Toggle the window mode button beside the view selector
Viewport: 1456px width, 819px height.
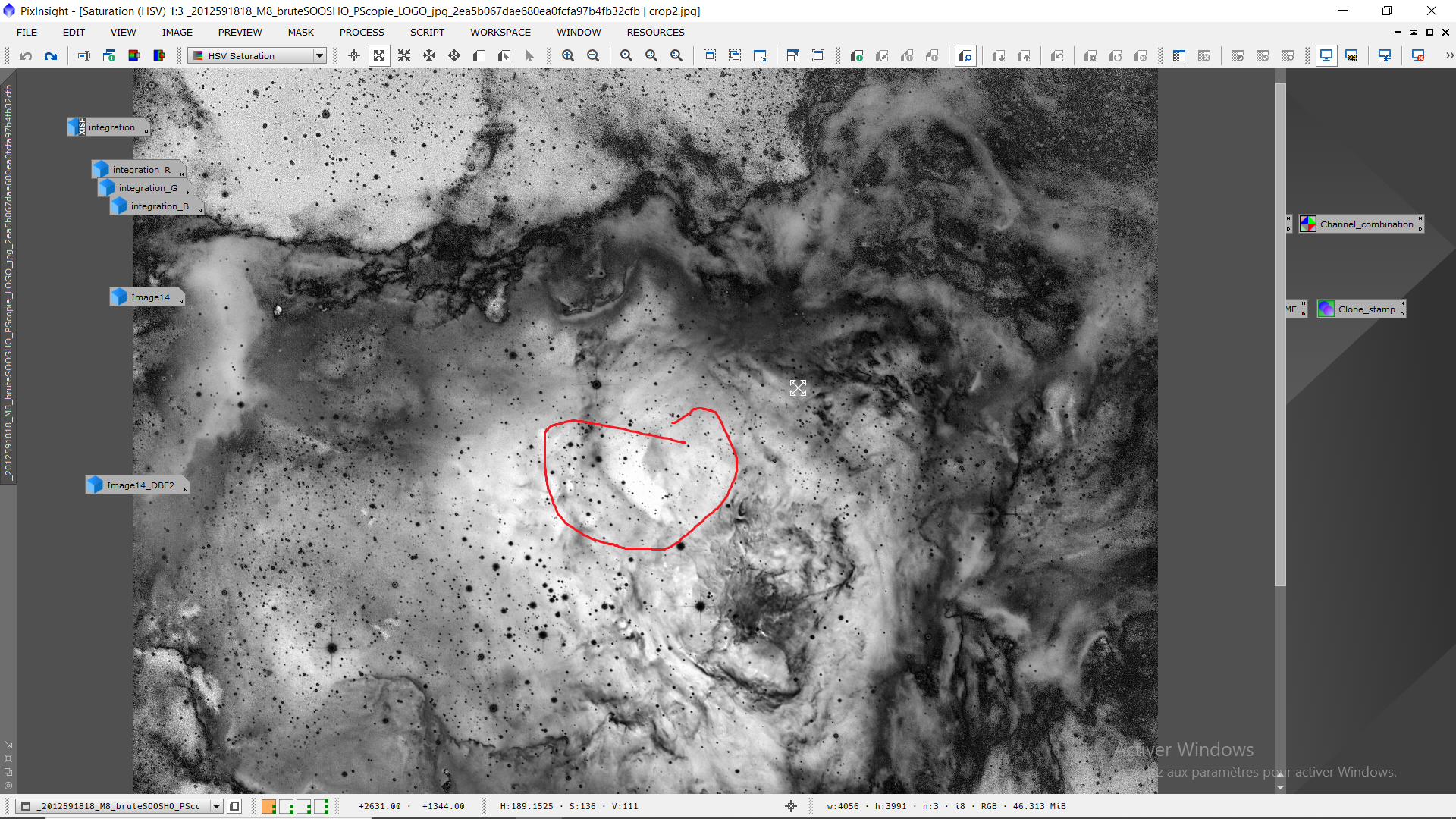(234, 806)
